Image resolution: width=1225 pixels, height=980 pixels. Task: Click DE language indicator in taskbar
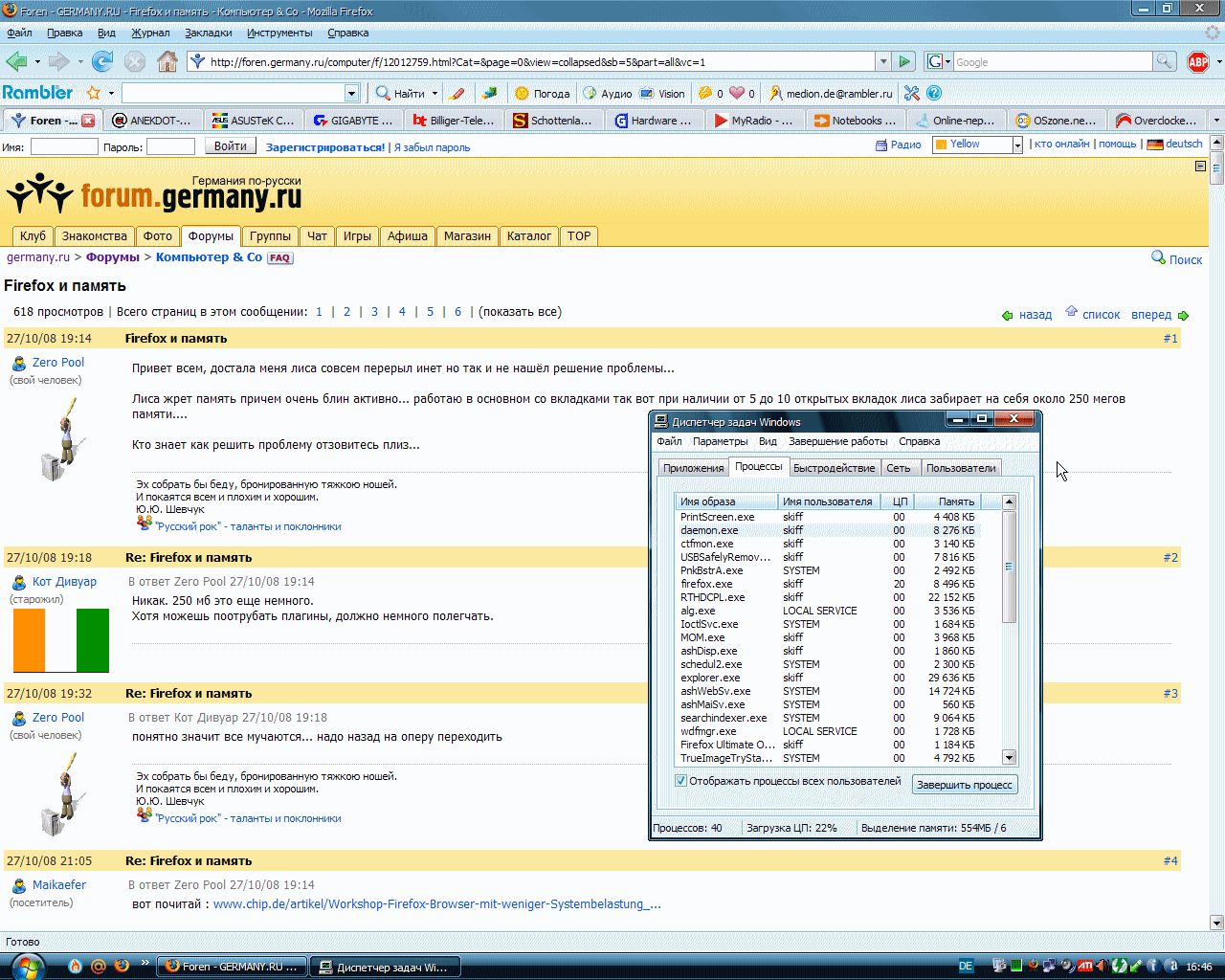pos(966,967)
